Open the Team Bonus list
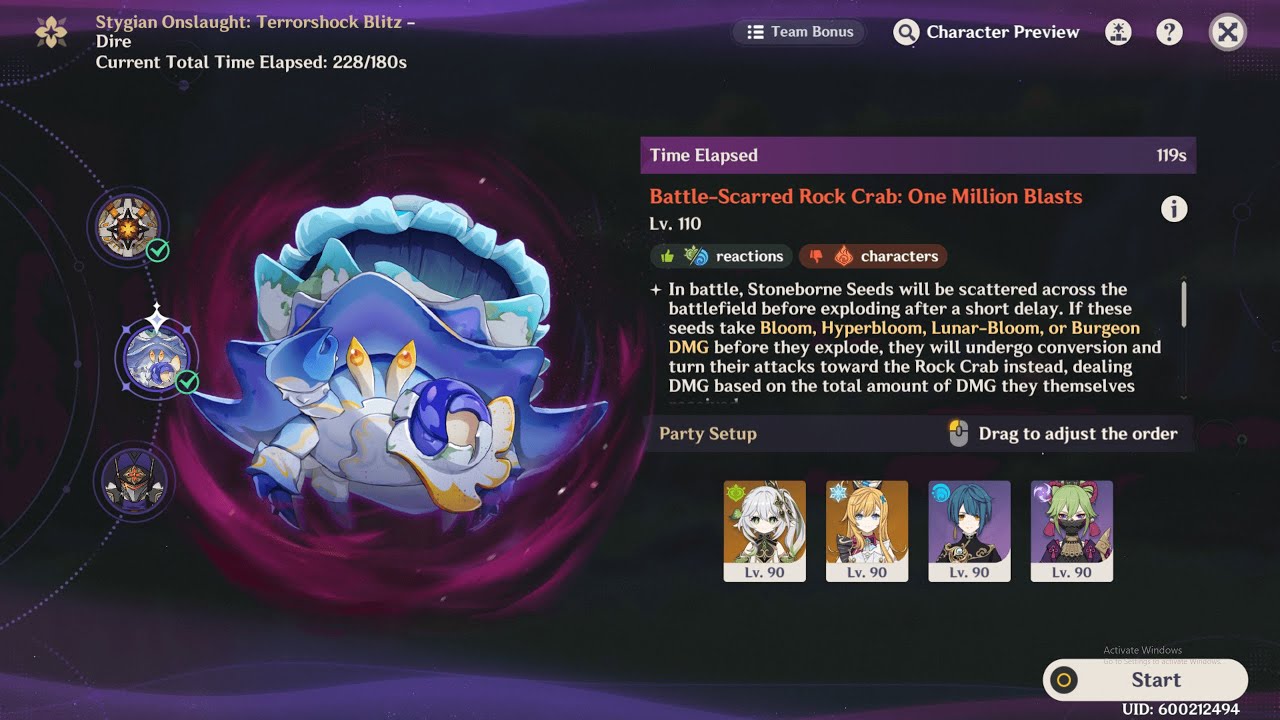The width and height of the screenshot is (1280, 720). pyautogui.click(x=800, y=32)
